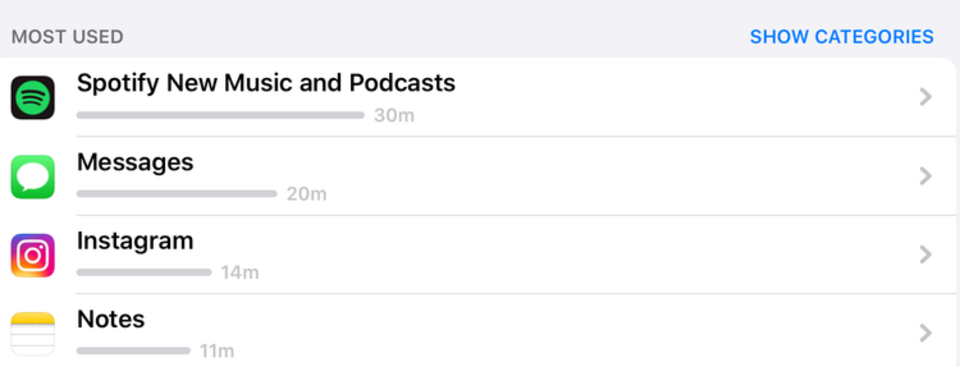Click the Messages 20m usage bar
Screen dimensions: 960x367
[x=177, y=194]
